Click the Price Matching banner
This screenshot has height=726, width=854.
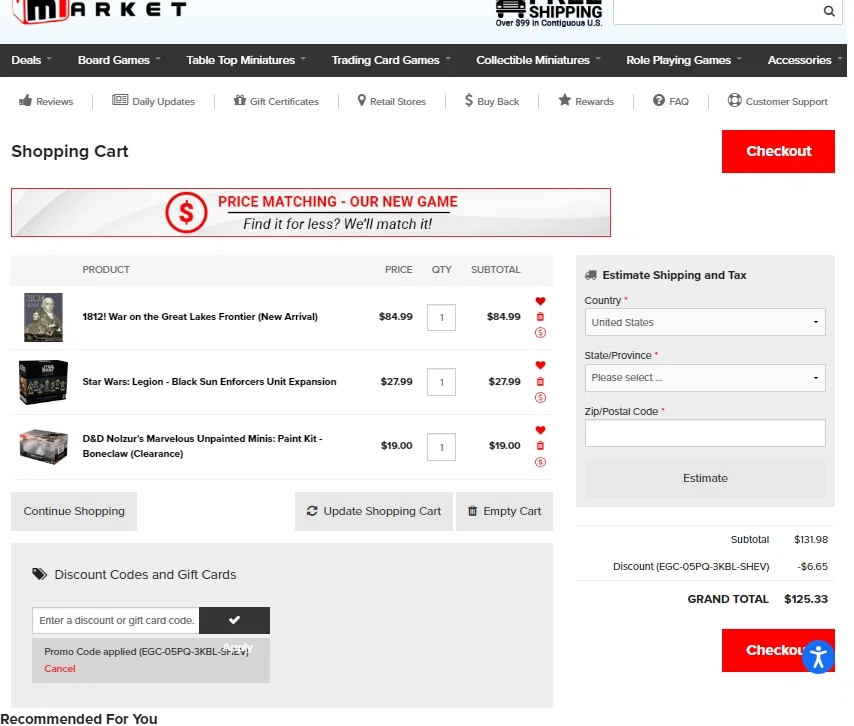click(311, 212)
